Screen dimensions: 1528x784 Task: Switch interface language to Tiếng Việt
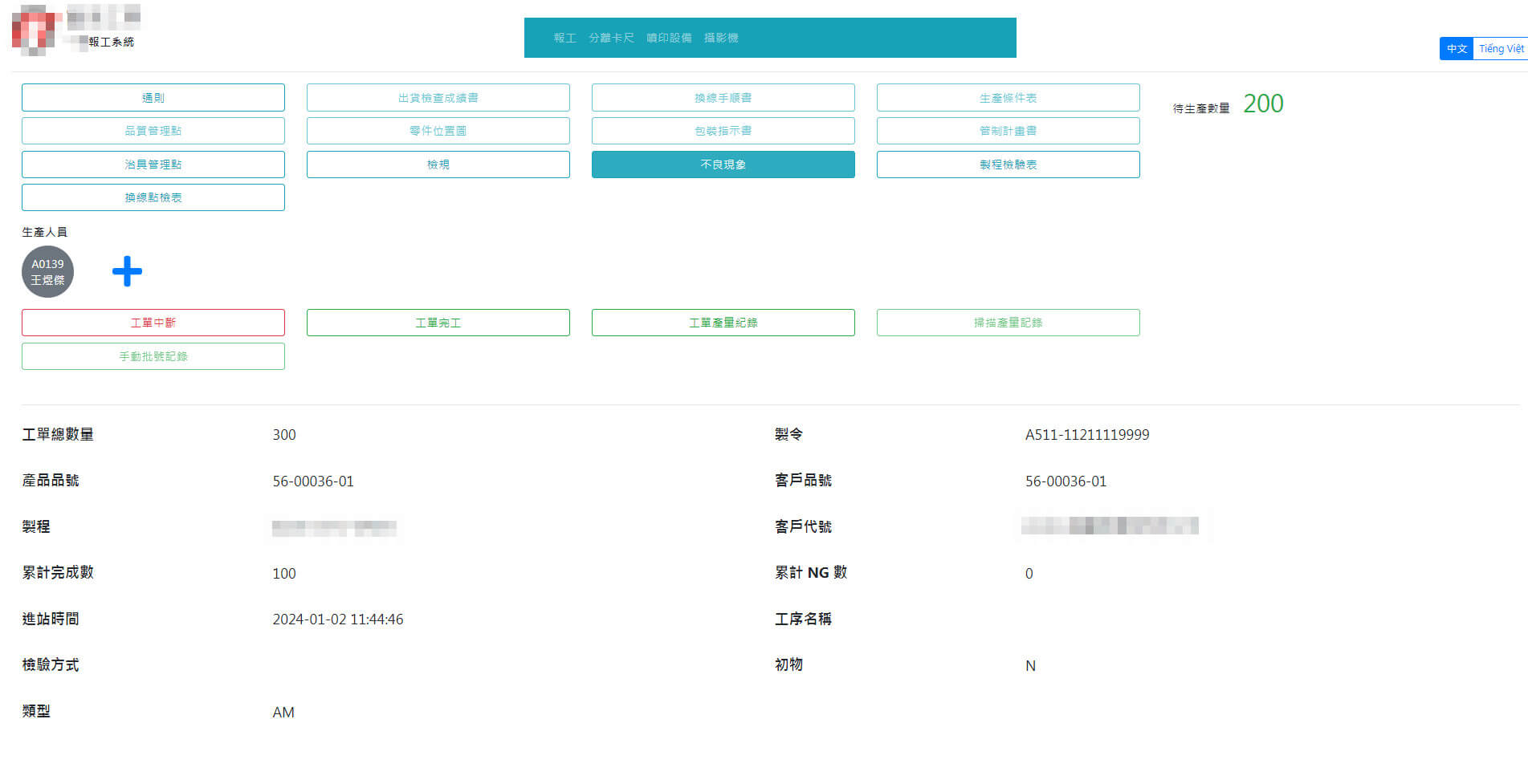point(1501,49)
